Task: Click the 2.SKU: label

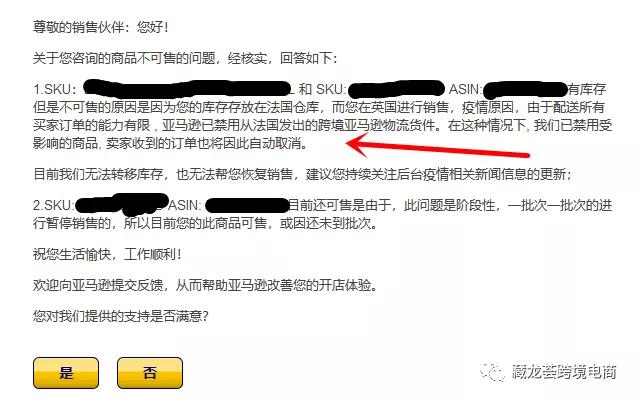Action: (54, 205)
